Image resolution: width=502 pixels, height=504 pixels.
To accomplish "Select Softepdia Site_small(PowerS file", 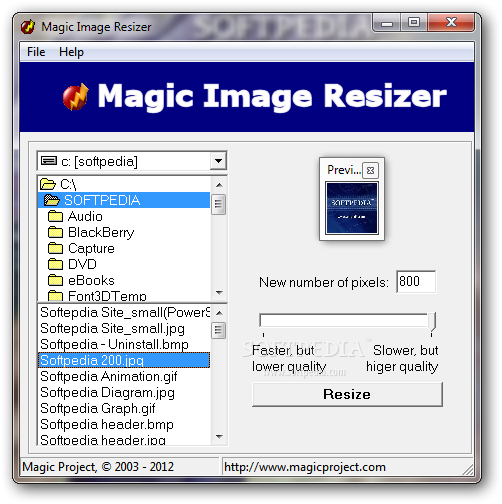I will (124, 313).
